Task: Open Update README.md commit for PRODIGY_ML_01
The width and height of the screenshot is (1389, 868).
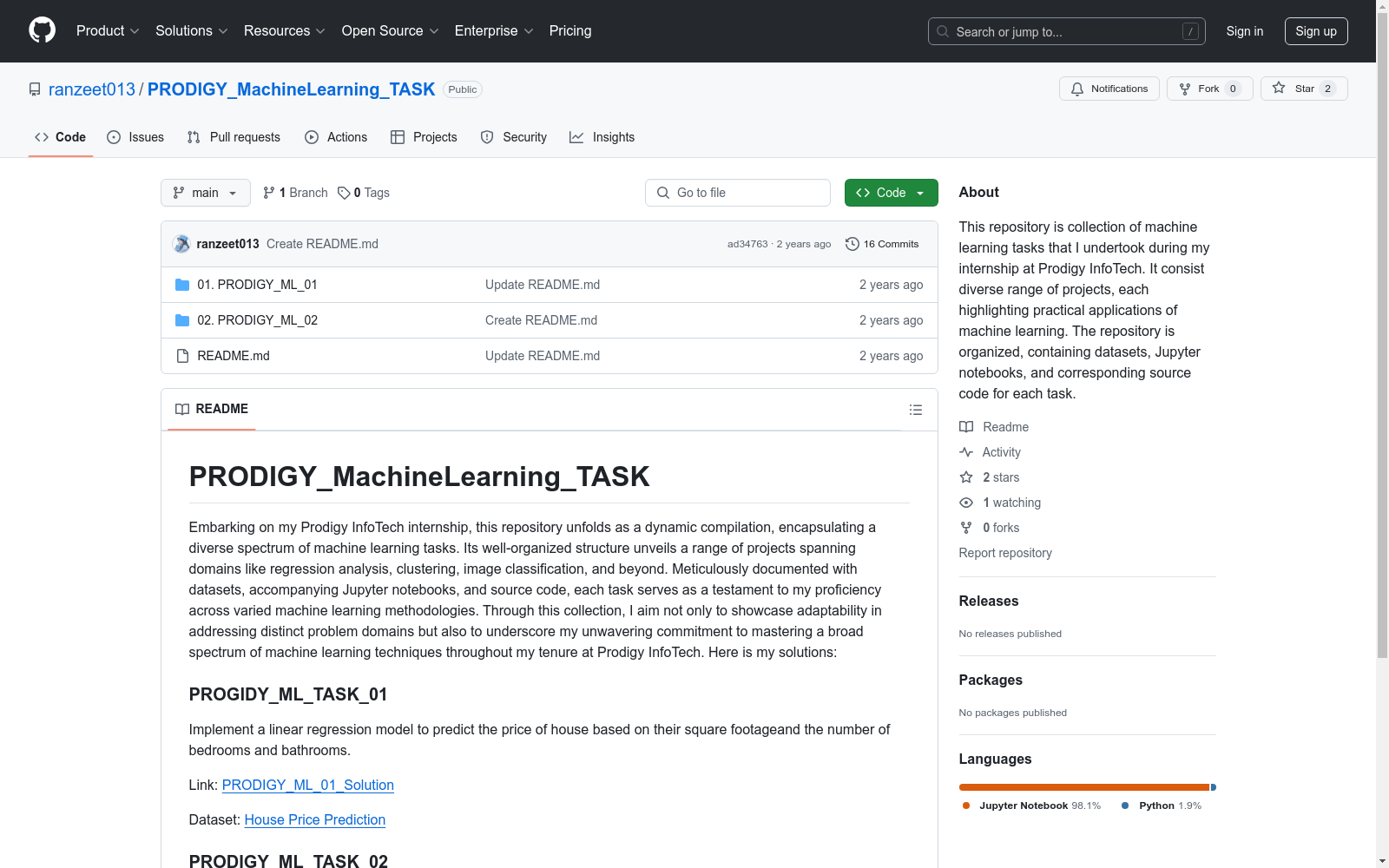Action: click(x=543, y=285)
